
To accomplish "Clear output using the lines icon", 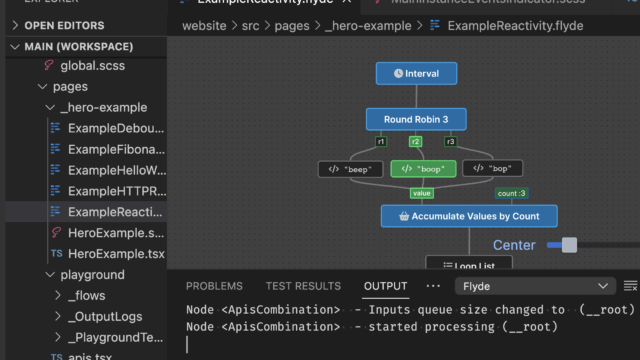I will (x=631, y=286).
